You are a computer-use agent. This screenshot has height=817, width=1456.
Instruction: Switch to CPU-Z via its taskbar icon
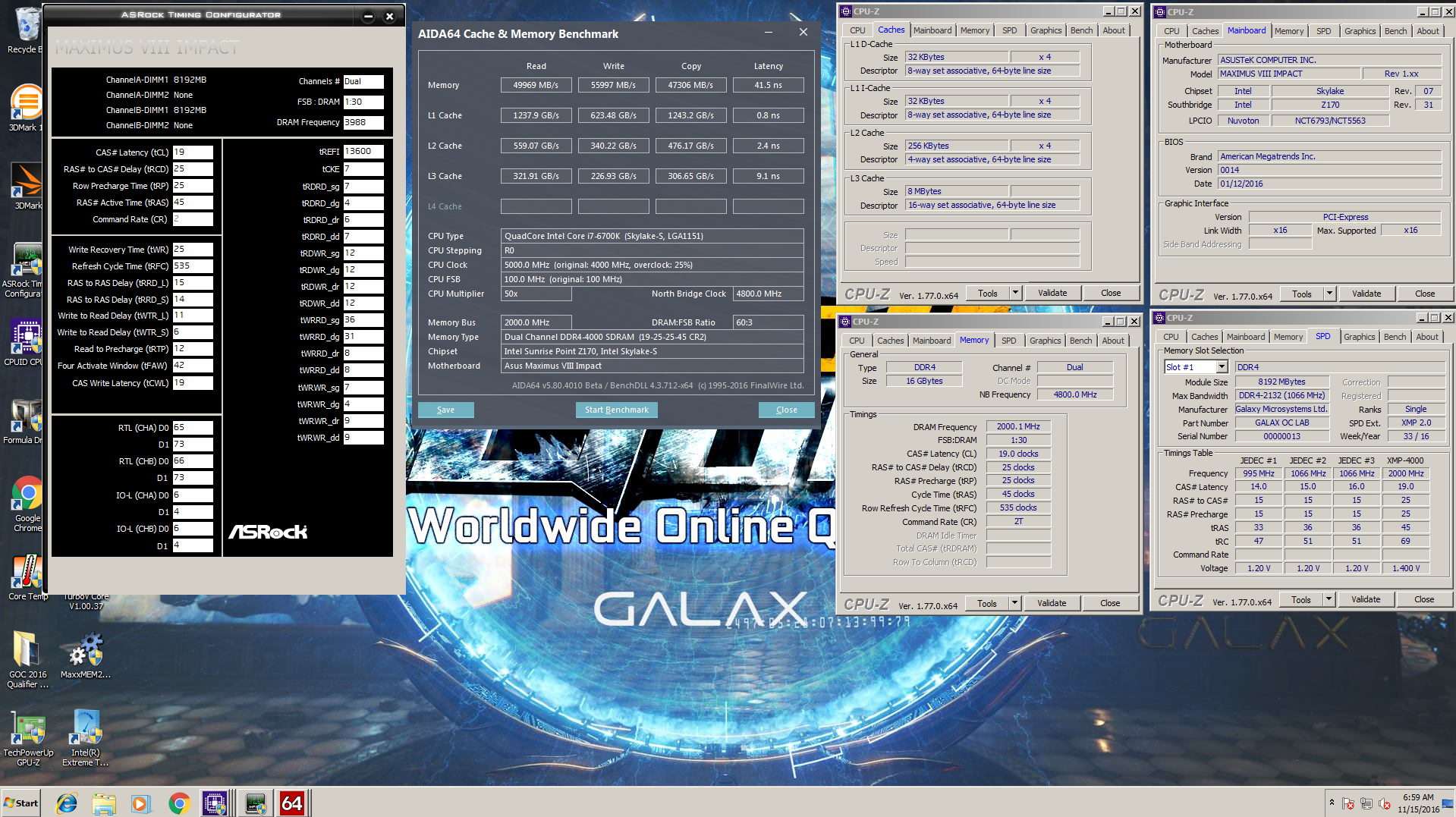pyautogui.click(x=215, y=803)
